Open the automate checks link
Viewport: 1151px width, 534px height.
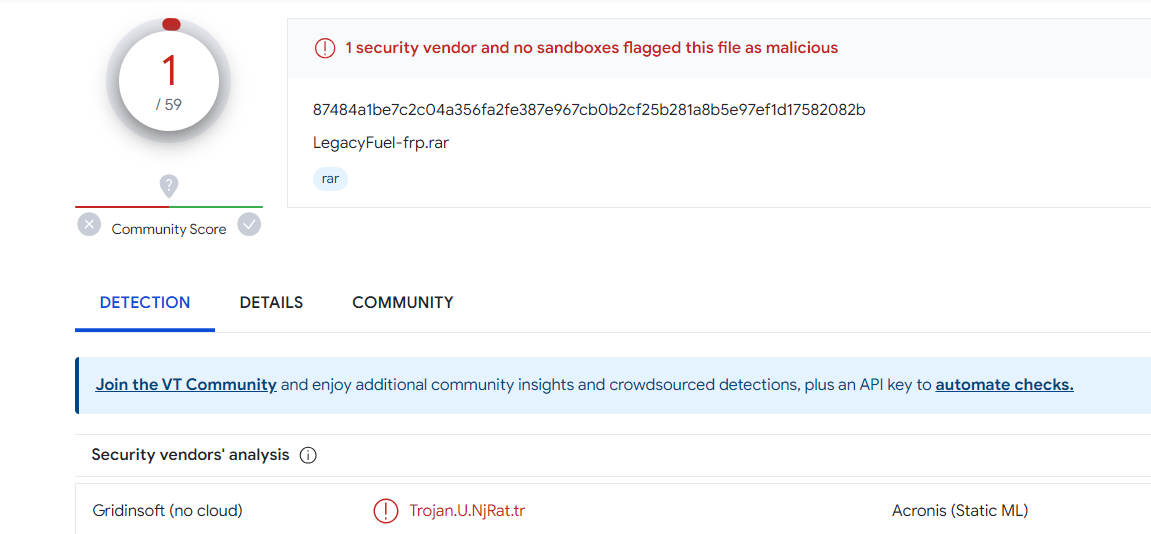1004,385
